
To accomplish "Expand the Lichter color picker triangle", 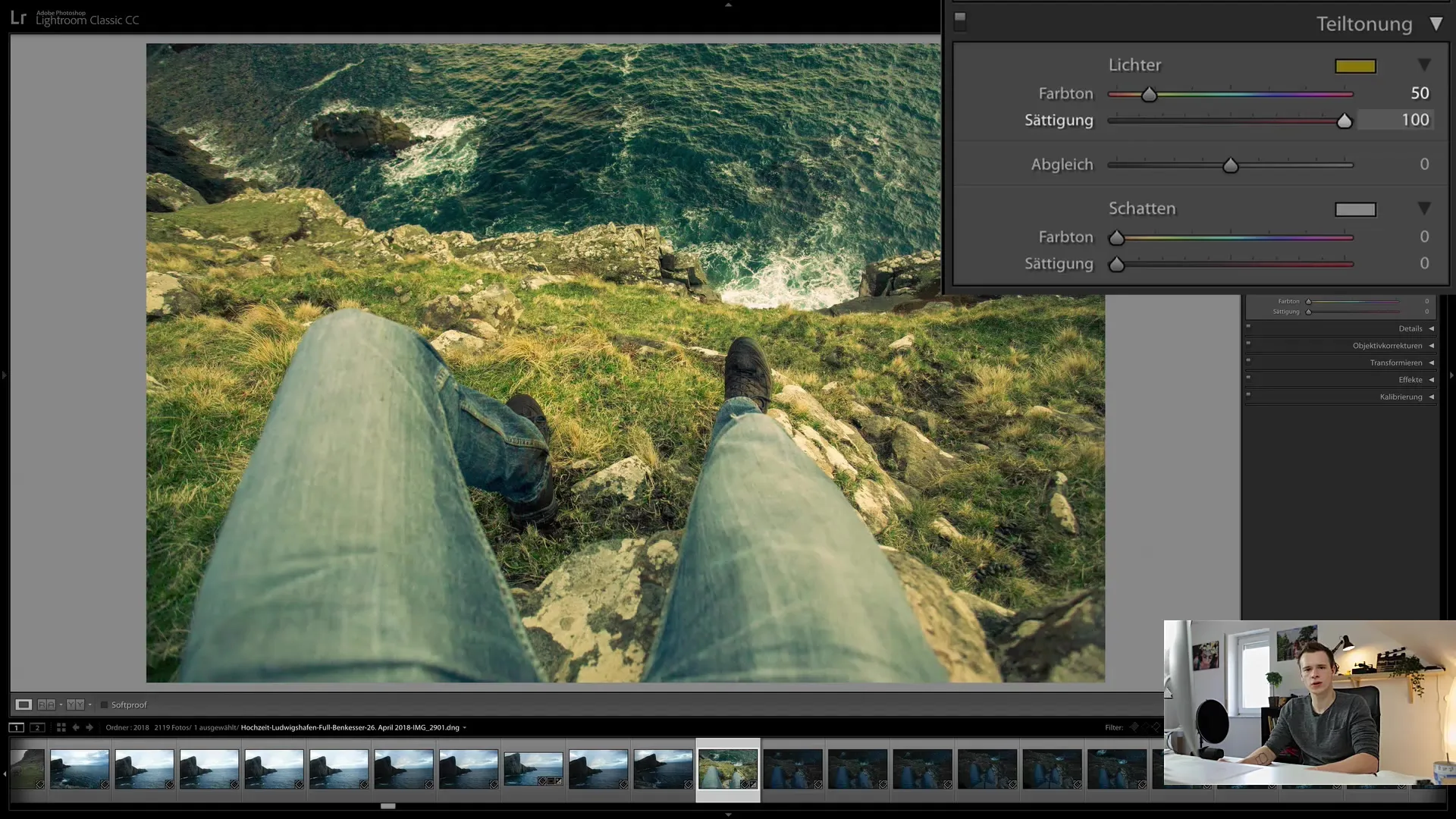I will [1424, 65].
